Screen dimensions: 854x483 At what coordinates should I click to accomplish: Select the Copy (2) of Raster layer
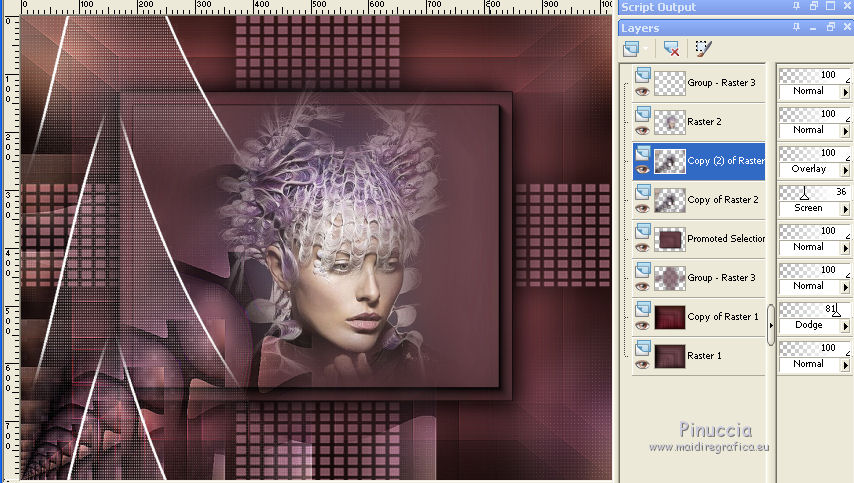tap(726, 161)
